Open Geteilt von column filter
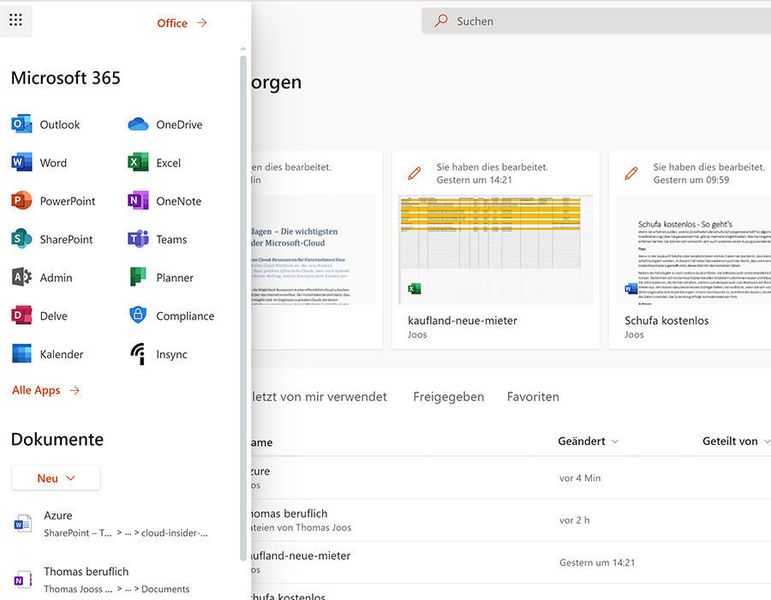The height and width of the screenshot is (600, 771). tap(736, 441)
